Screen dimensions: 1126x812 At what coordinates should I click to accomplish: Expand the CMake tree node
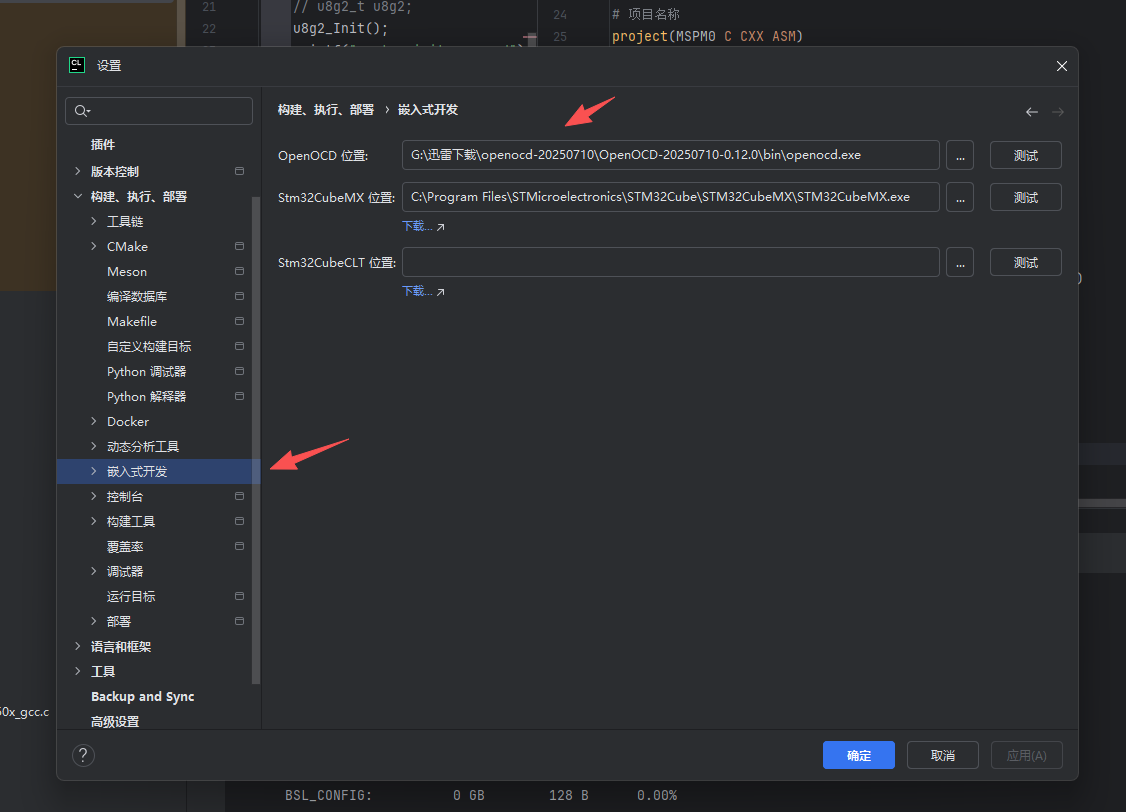coord(93,246)
